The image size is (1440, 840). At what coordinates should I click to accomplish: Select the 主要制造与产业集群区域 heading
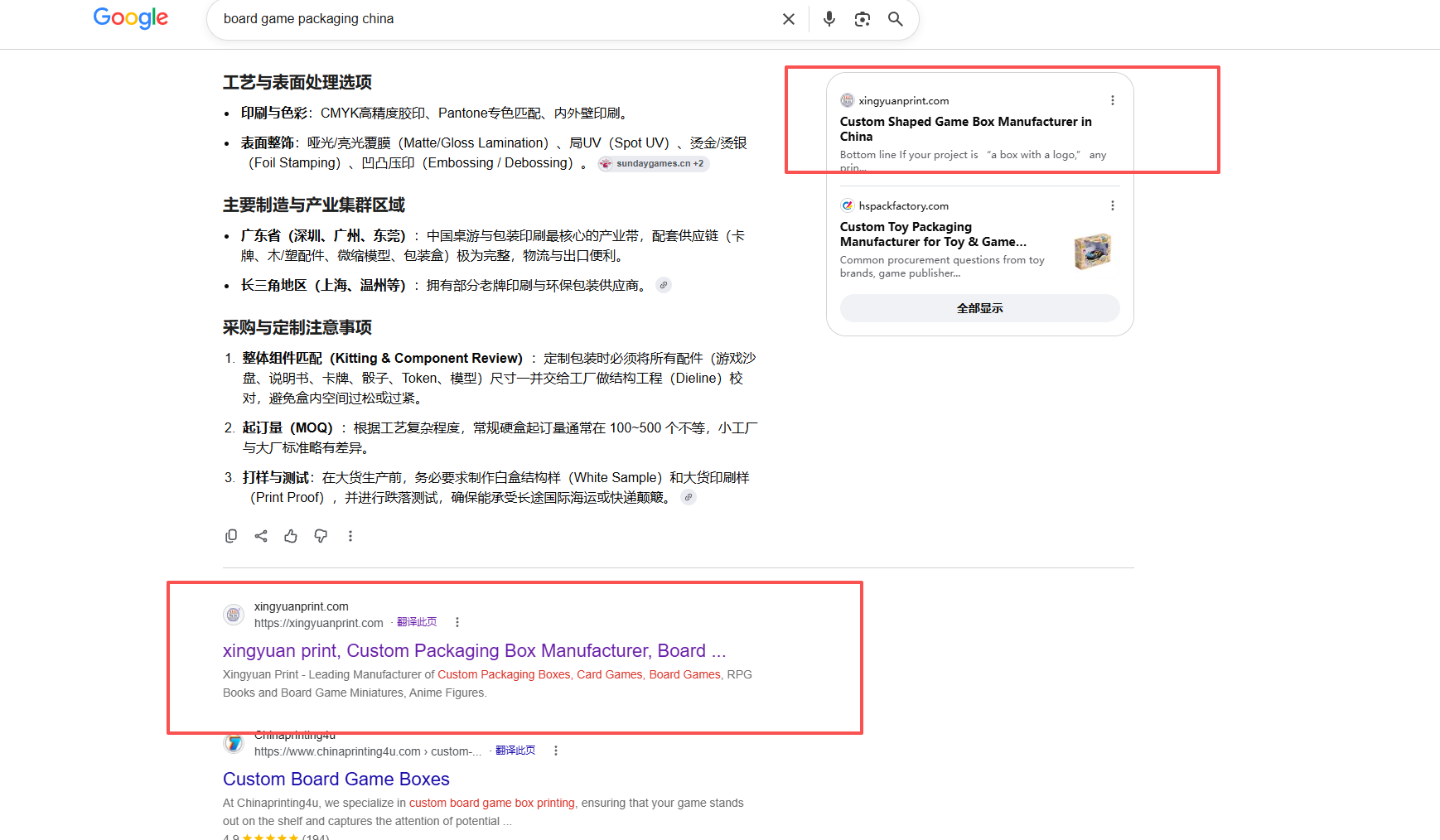[x=314, y=205]
